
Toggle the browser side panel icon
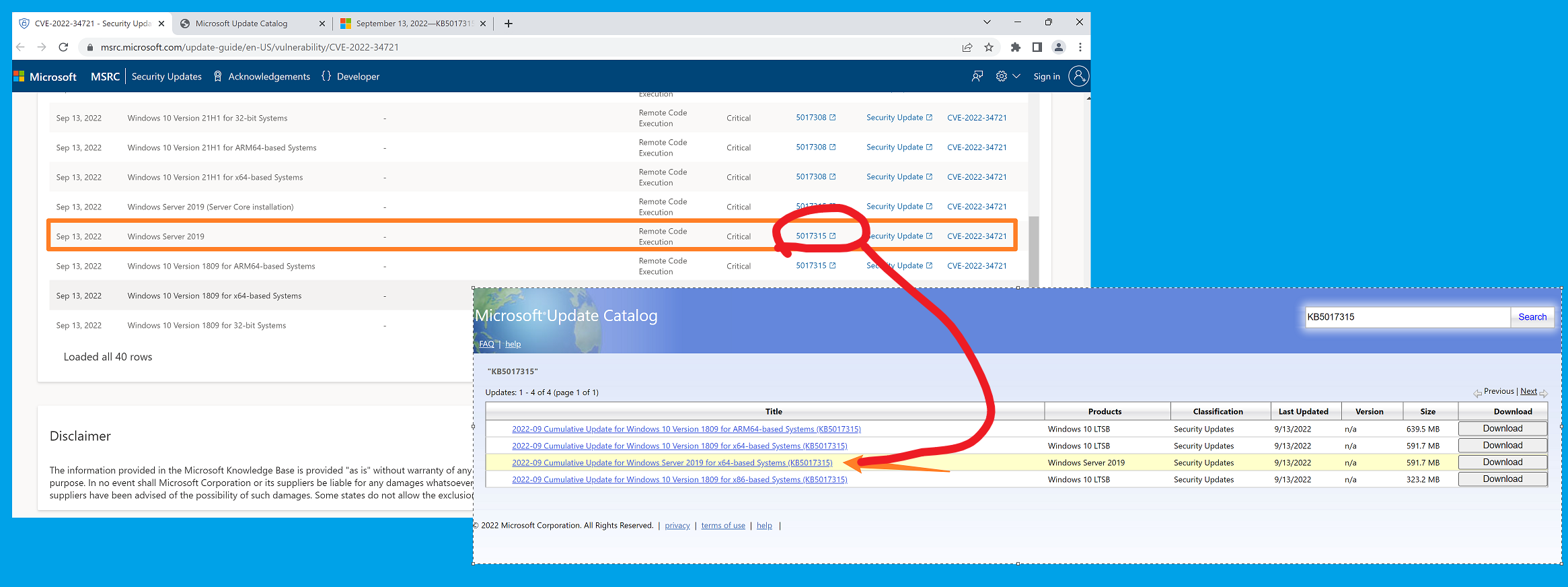[x=1037, y=47]
